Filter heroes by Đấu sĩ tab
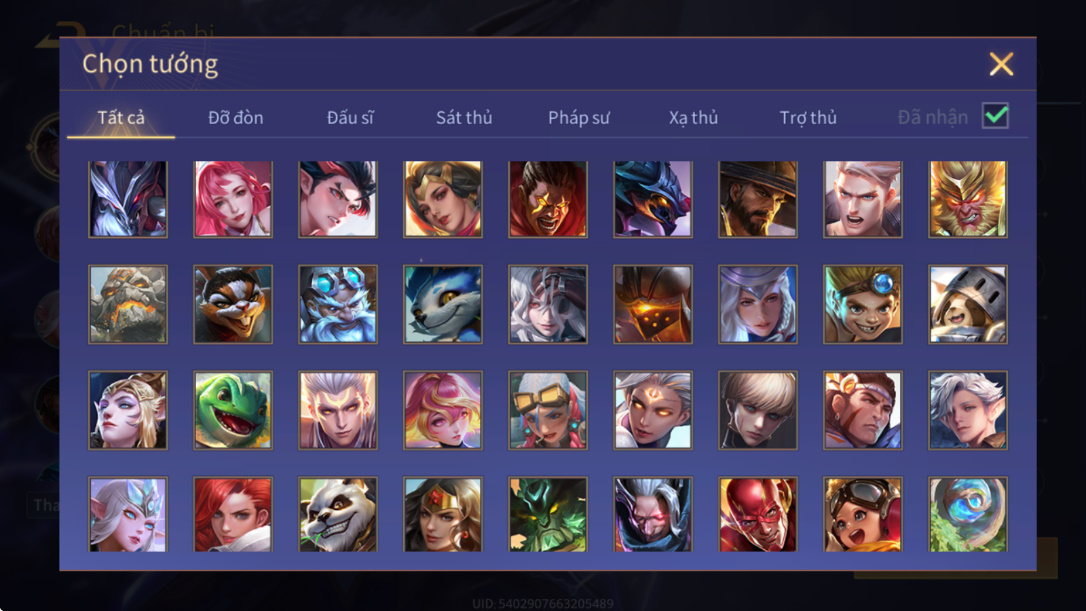Viewport: 1086px width, 611px height. 350,118
